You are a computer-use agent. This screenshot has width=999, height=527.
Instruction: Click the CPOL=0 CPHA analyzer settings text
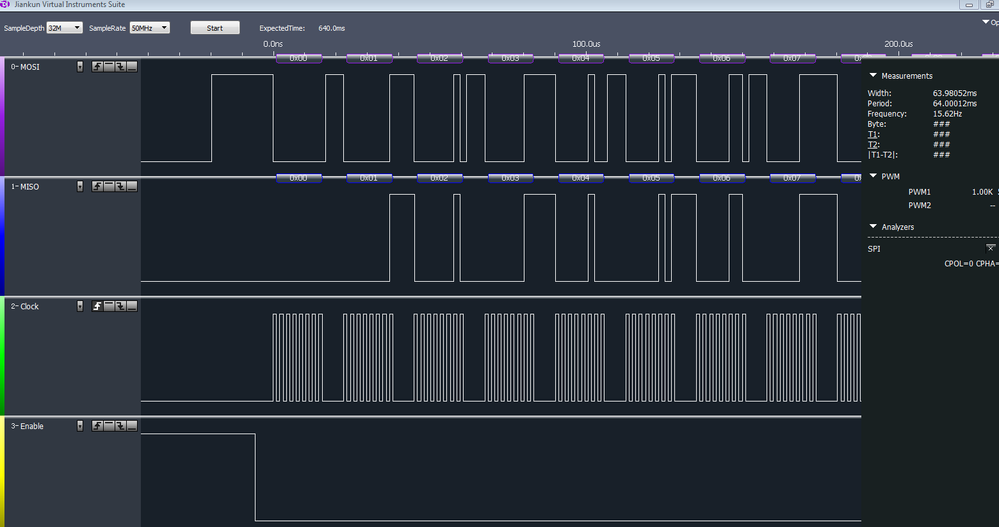[x=970, y=264]
